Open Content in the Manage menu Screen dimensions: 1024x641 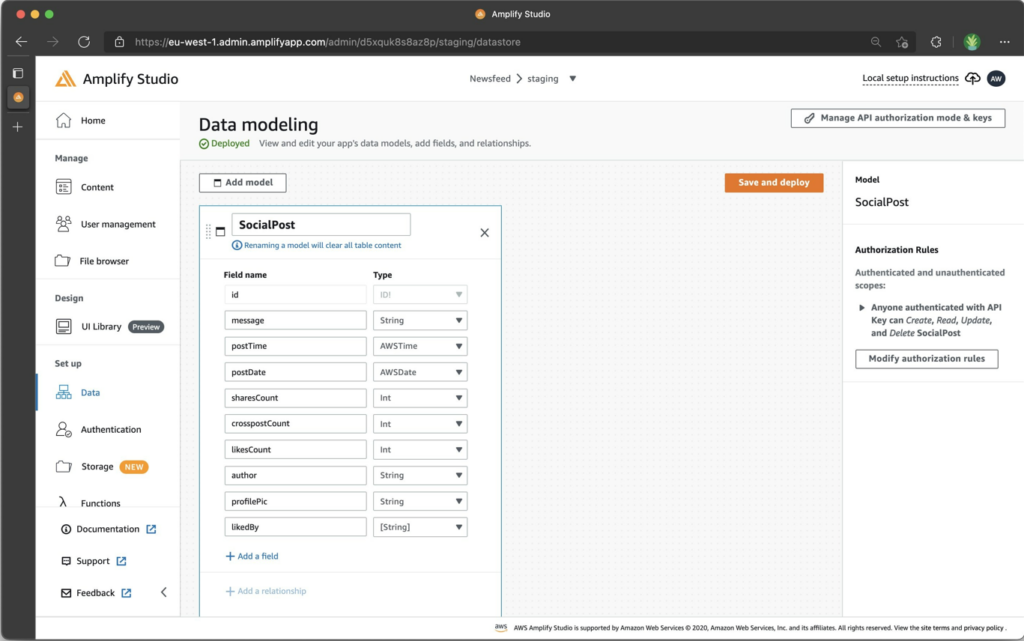(97, 187)
